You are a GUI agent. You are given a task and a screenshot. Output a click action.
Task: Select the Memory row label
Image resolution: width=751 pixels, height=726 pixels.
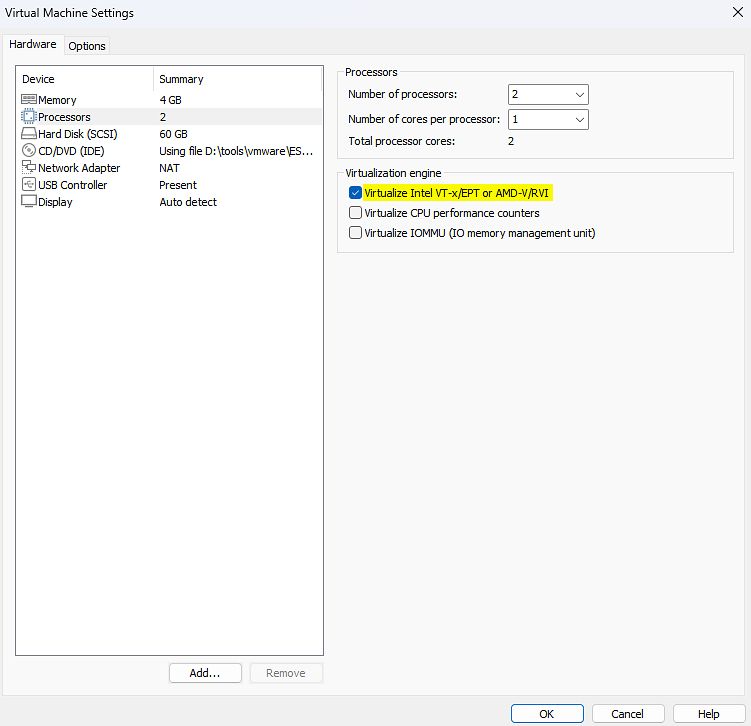coord(57,100)
